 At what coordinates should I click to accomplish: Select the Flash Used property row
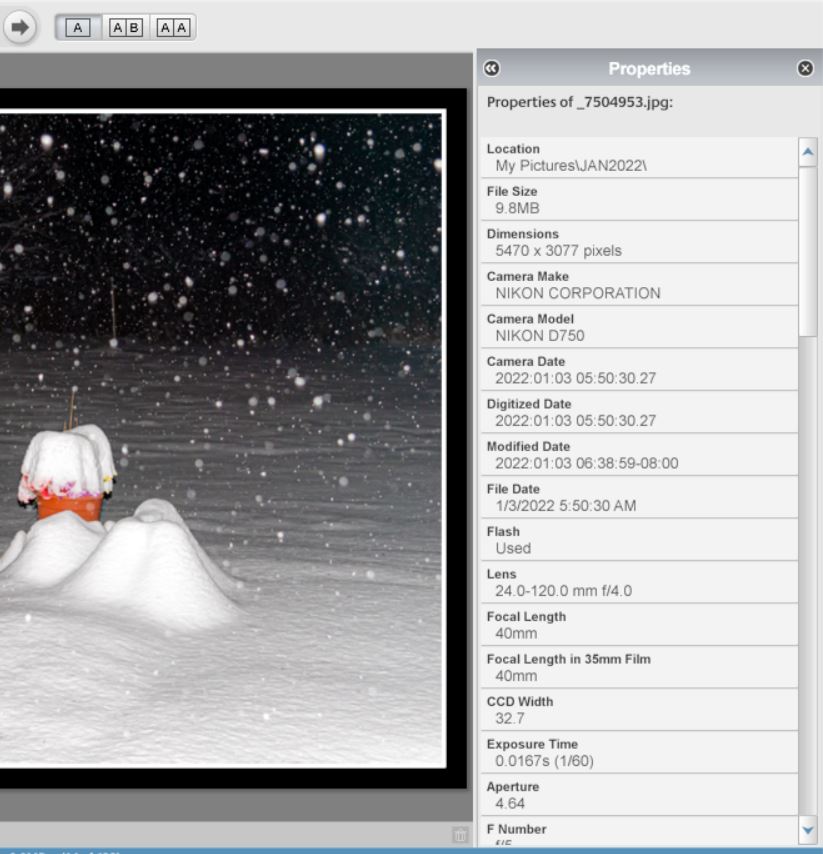[x=638, y=540]
